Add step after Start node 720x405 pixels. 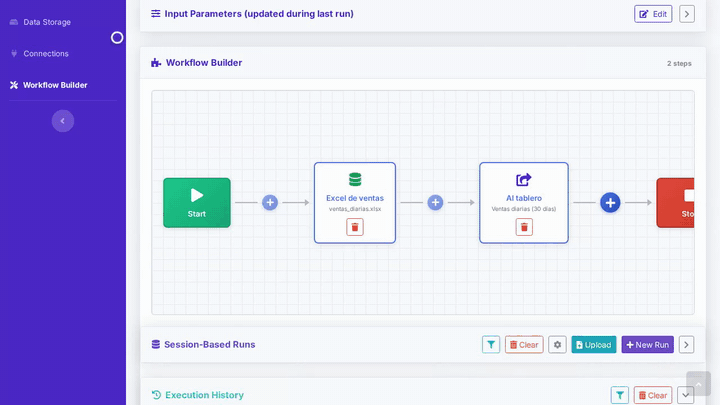pos(270,202)
